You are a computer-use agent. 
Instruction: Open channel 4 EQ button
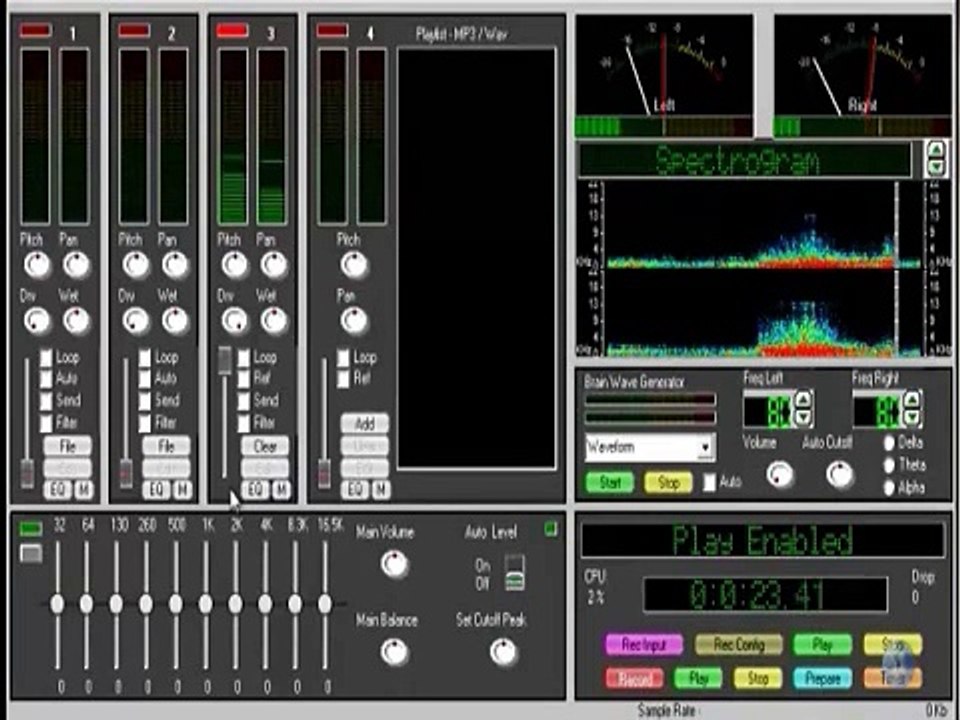click(x=354, y=490)
